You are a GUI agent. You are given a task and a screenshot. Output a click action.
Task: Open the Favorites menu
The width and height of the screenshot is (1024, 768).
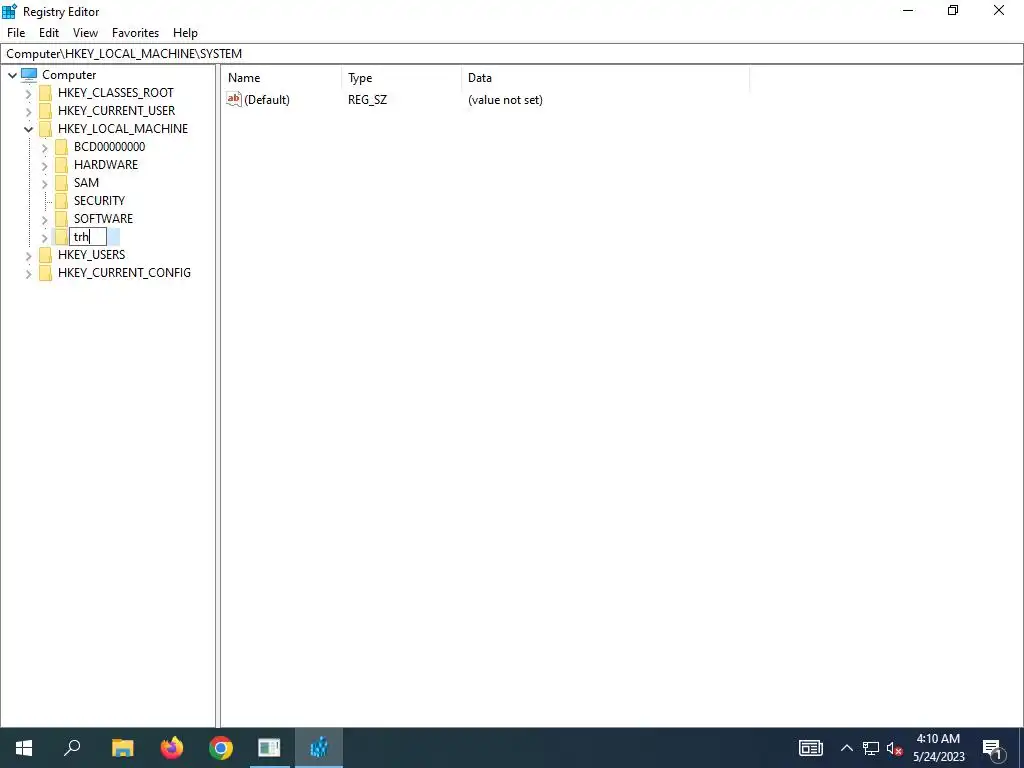135,33
